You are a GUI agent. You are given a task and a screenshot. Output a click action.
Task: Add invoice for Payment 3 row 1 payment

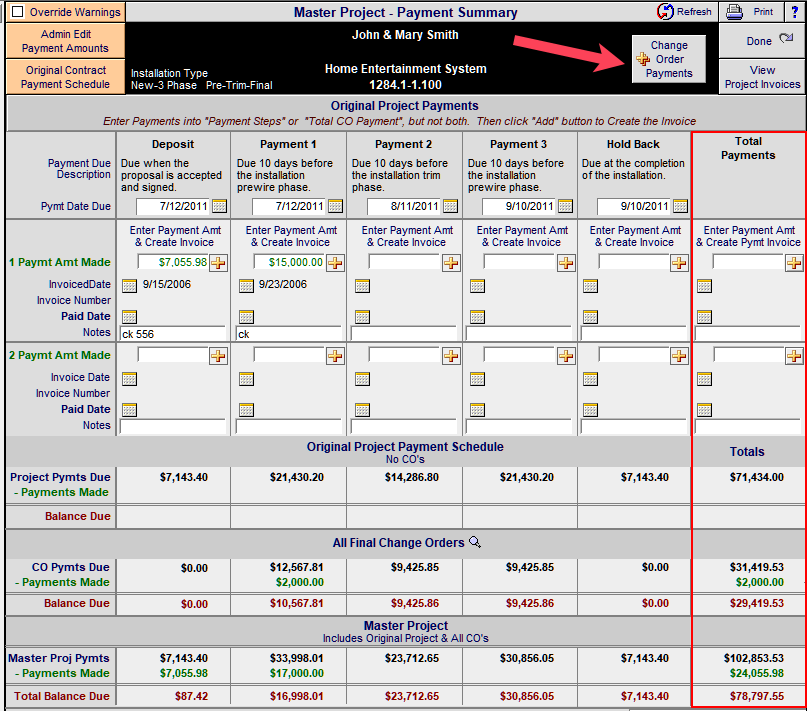[566, 263]
